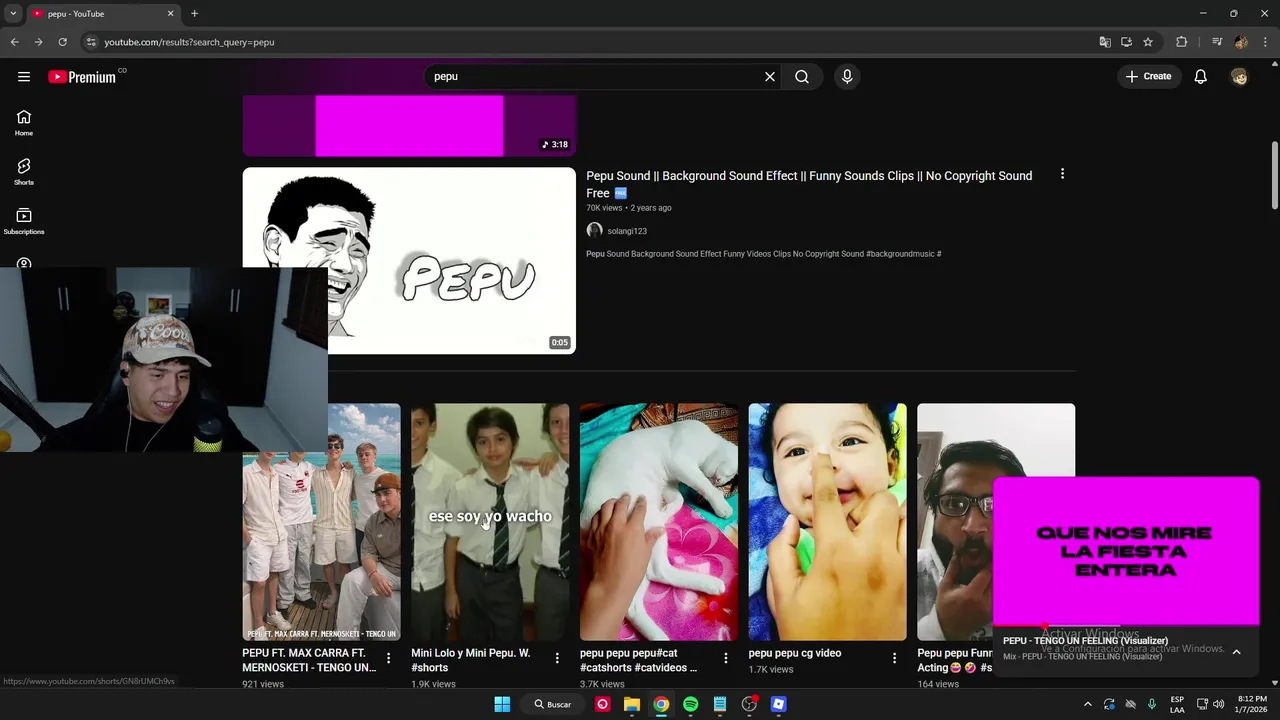The height and width of the screenshot is (720, 1280).
Task: Bookmark this page with the star
Action: pyautogui.click(x=1148, y=42)
